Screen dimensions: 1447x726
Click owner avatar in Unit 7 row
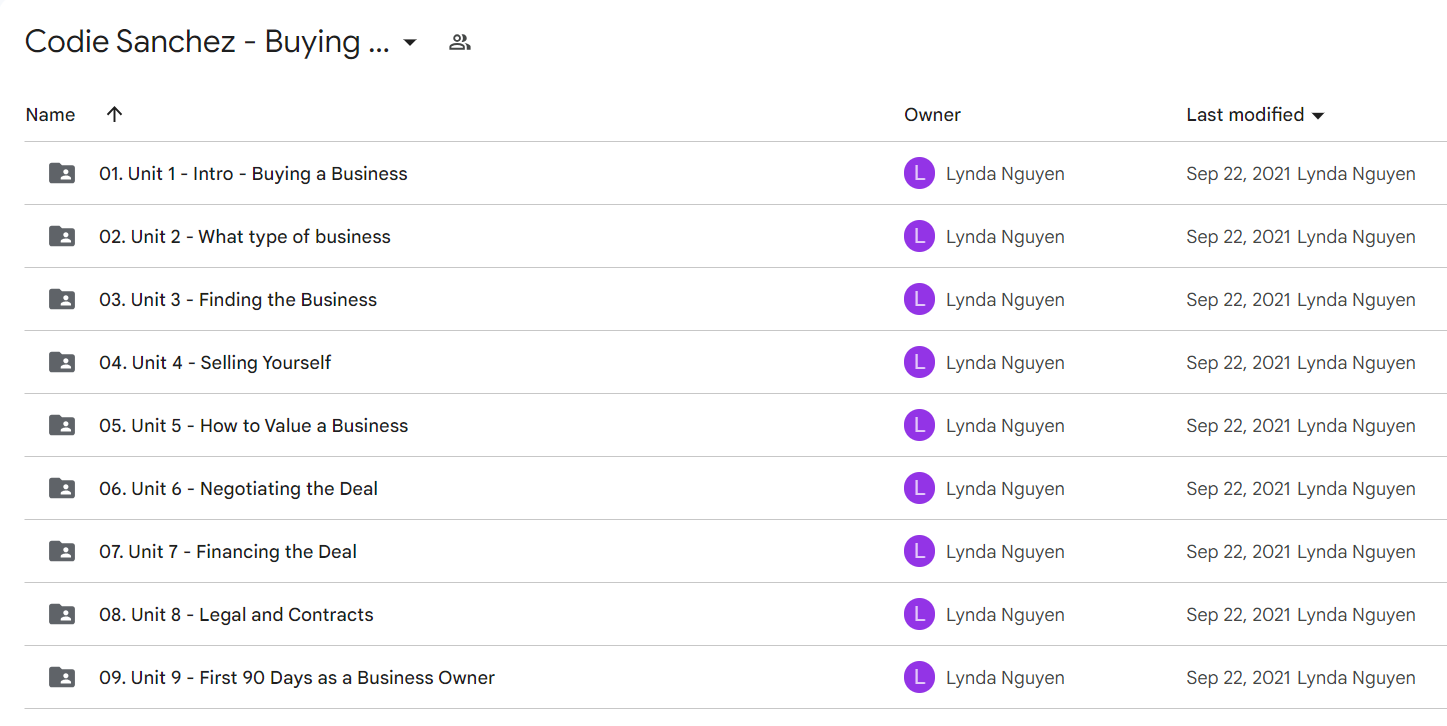919,551
